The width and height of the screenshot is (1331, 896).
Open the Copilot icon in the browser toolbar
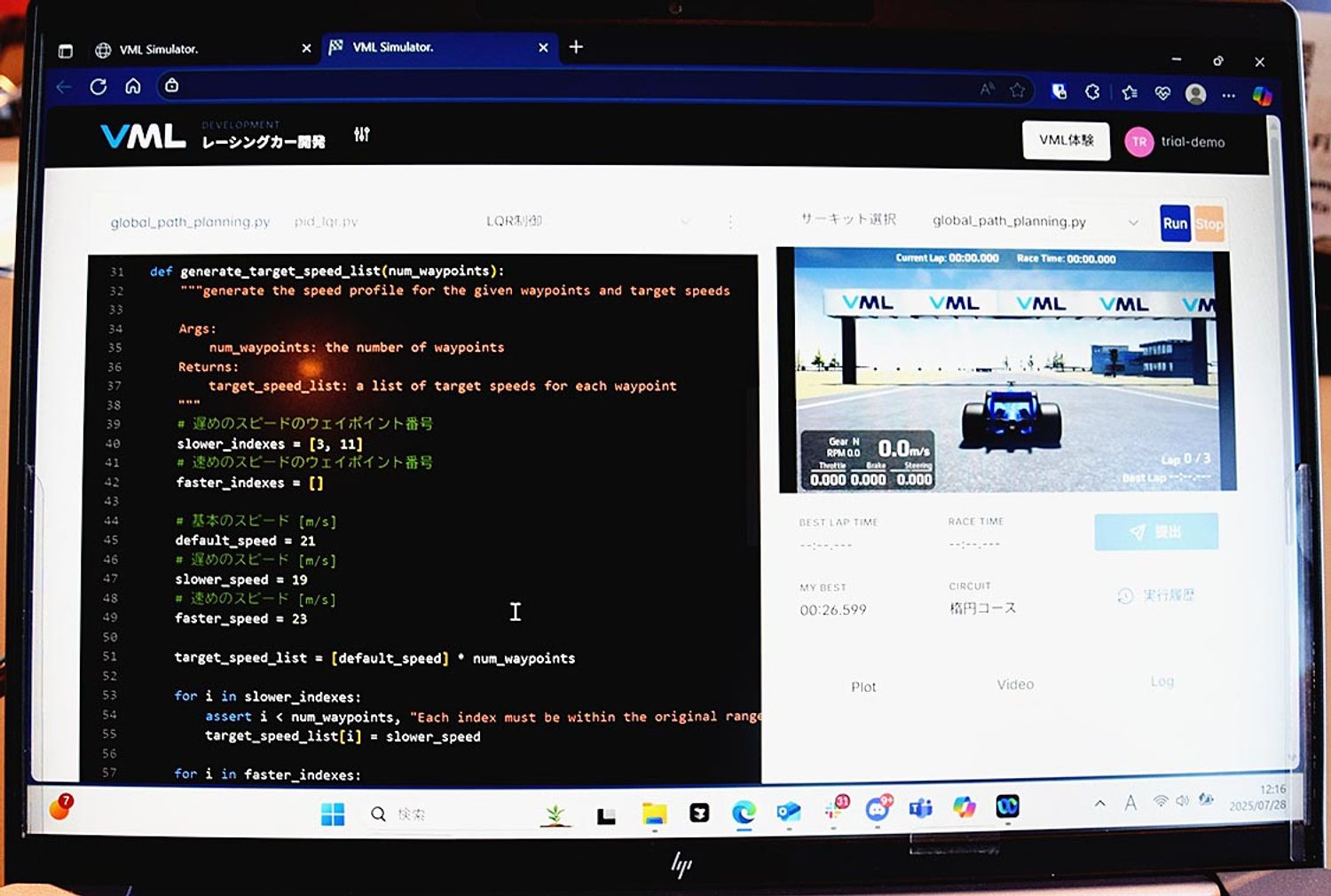click(x=1262, y=95)
